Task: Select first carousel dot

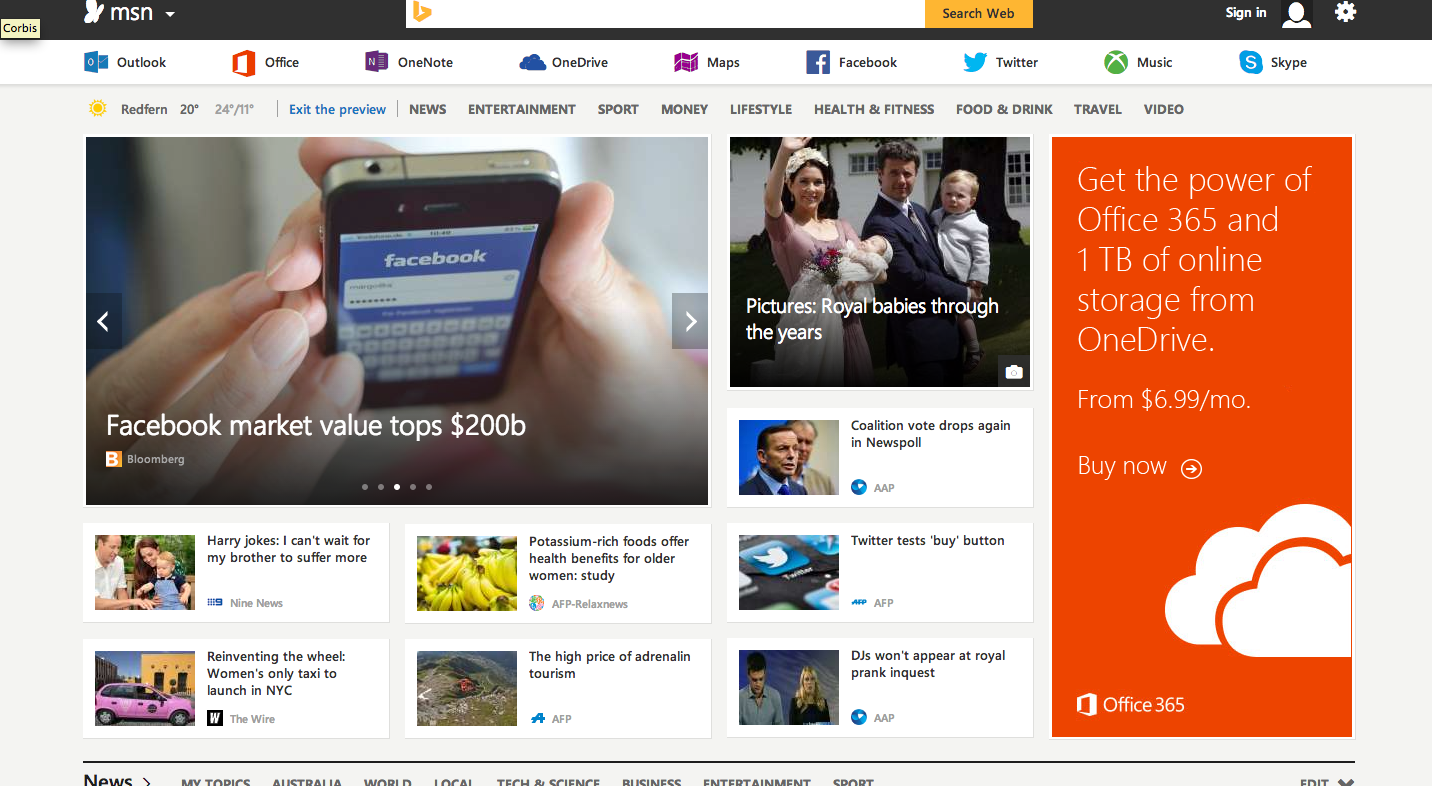Action: tap(365, 487)
